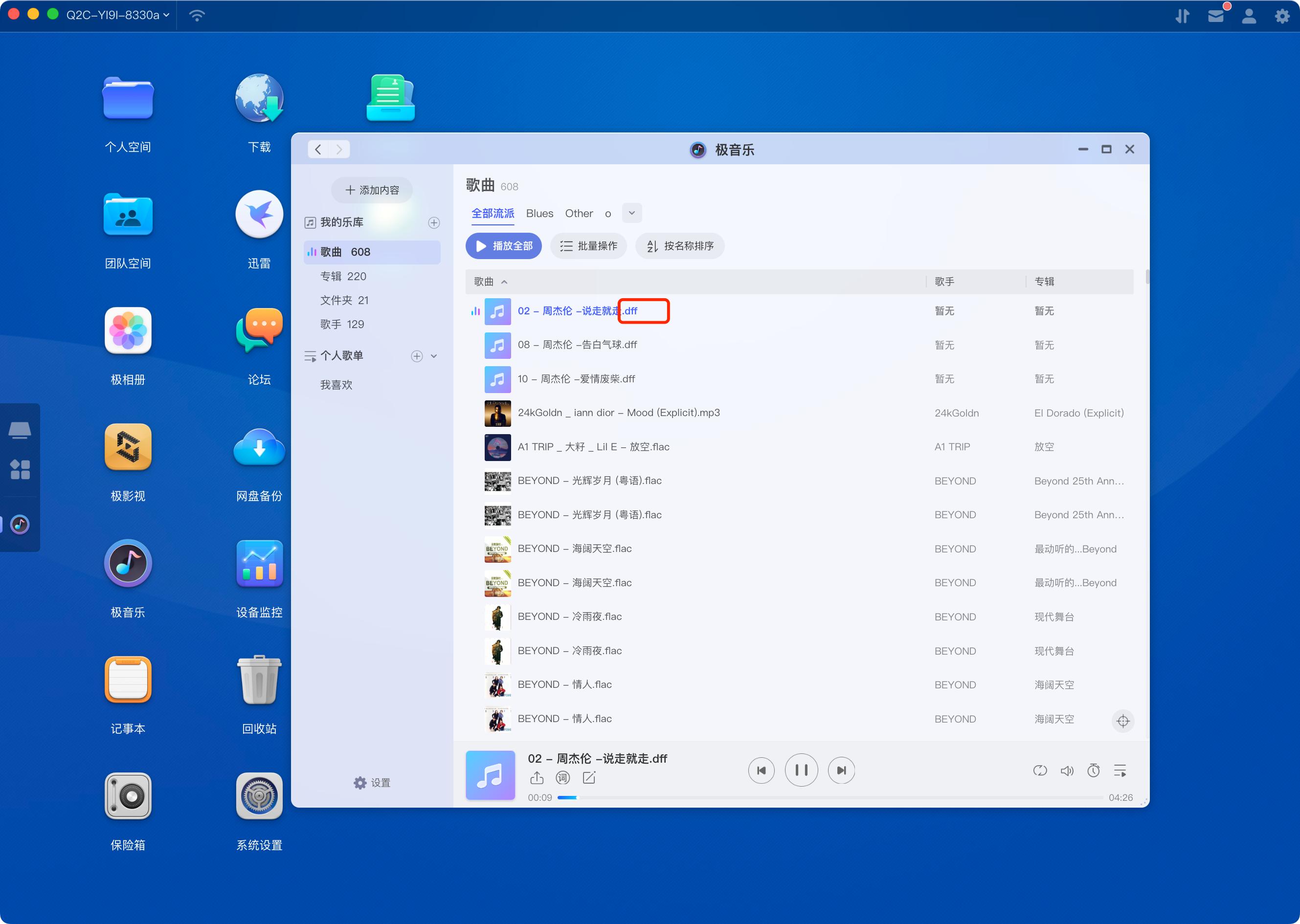This screenshot has height=924, width=1300.
Task: Edit current song info with pencil icon
Action: 589,777
